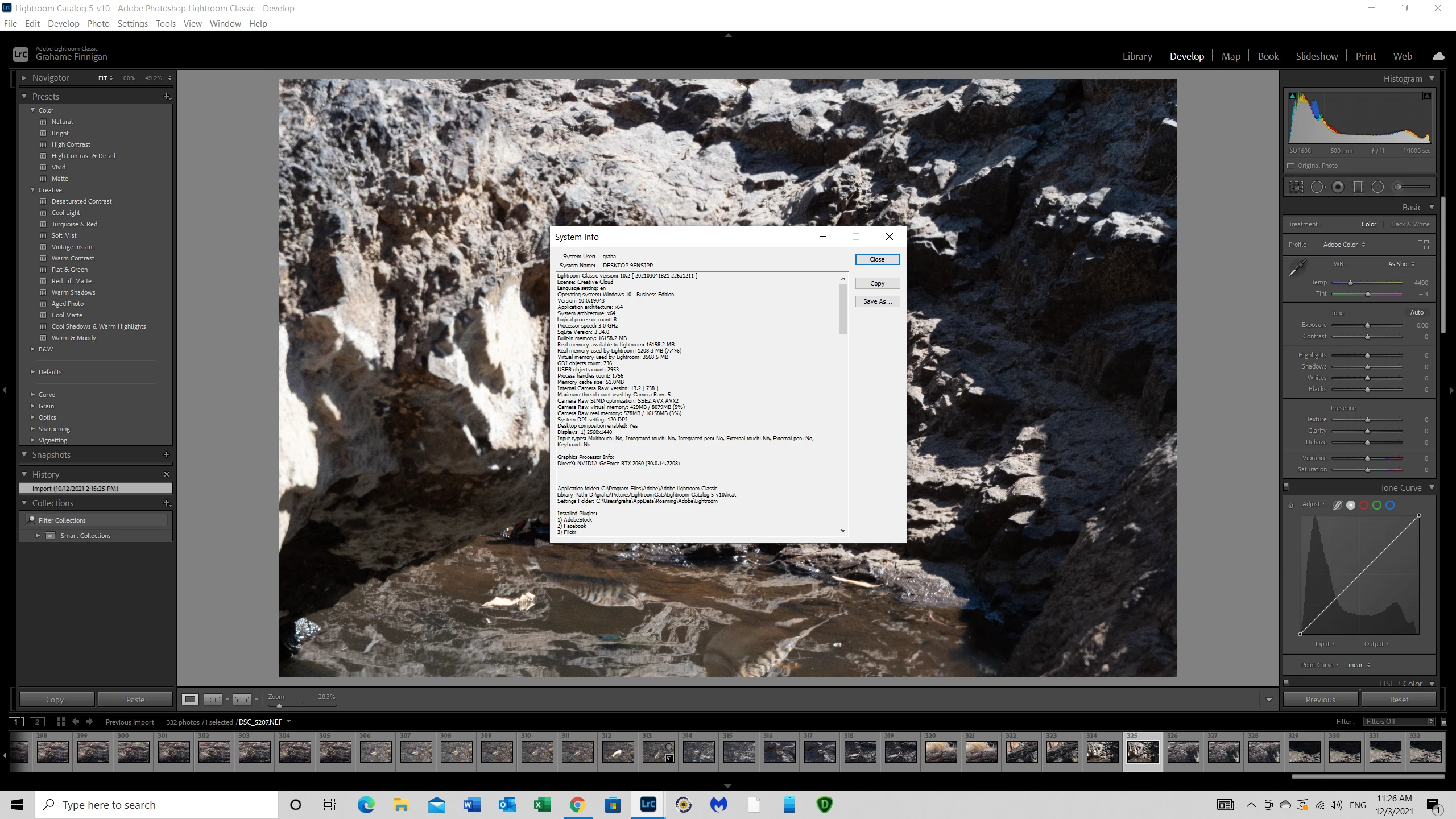Toggle the Original Photo checkbox
Viewport: 1456px width, 819px height.
(x=1291, y=166)
